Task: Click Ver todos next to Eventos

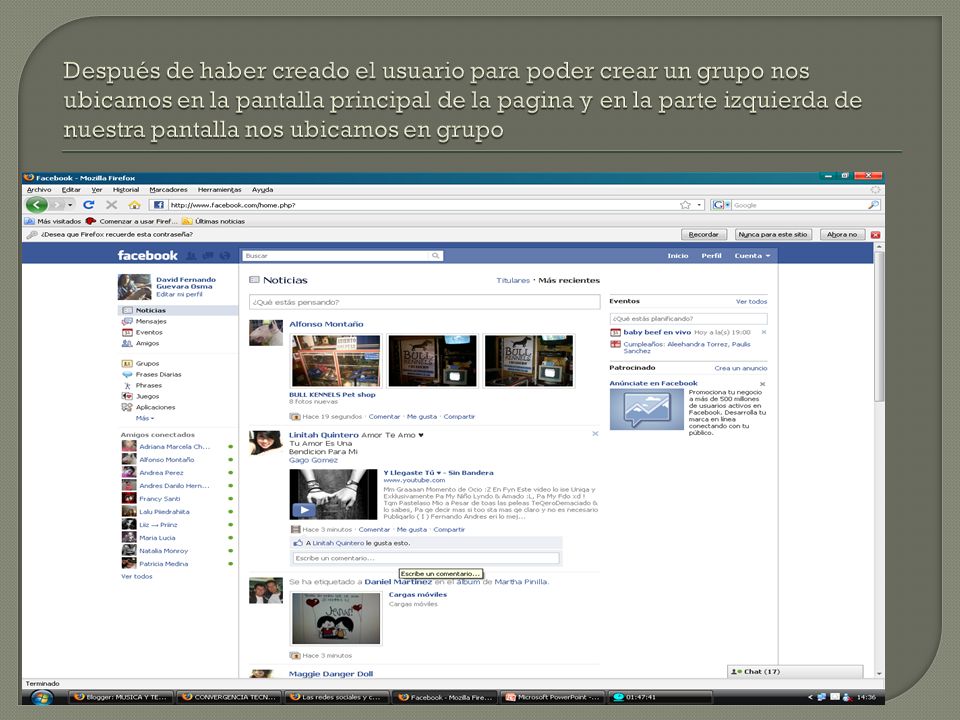Action: 751,301
